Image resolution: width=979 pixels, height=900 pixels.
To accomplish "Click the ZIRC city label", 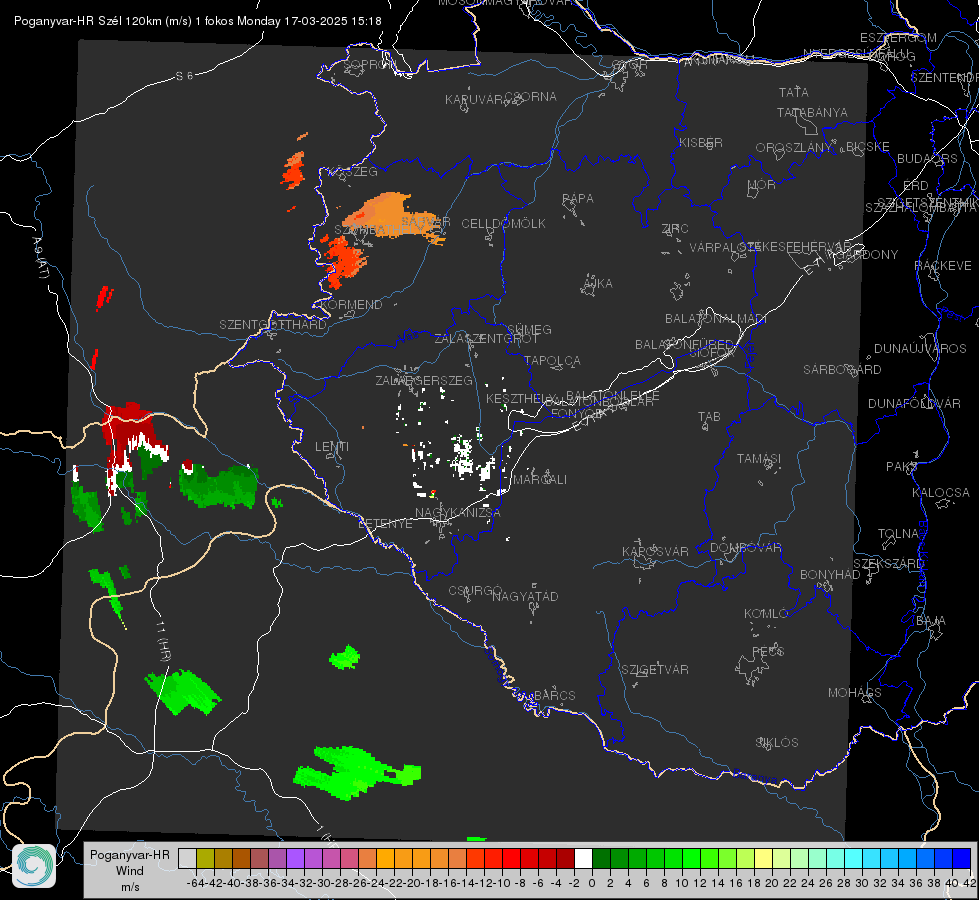I will pyautogui.click(x=675, y=229).
